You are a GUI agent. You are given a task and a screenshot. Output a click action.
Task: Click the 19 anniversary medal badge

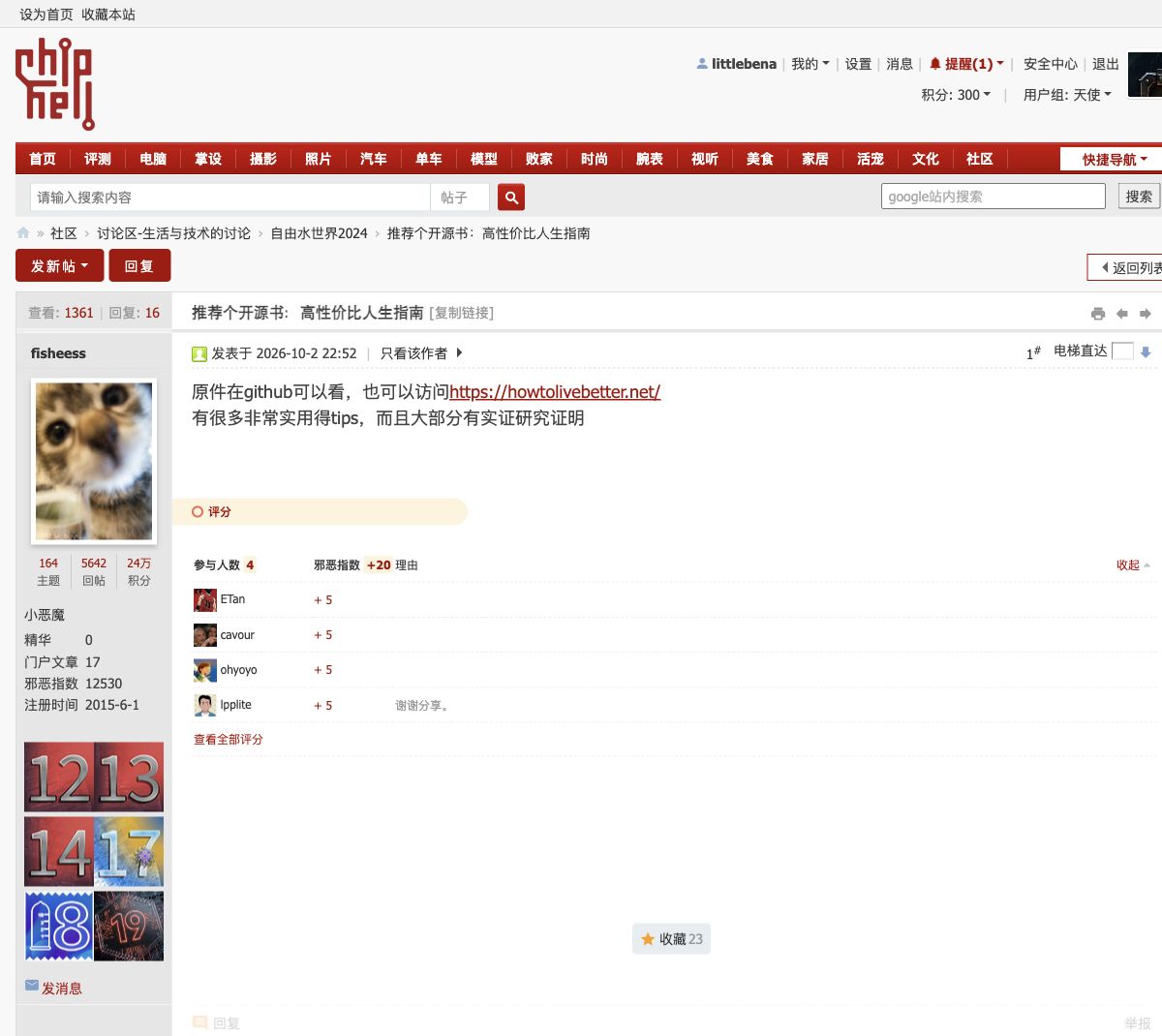tap(129, 927)
